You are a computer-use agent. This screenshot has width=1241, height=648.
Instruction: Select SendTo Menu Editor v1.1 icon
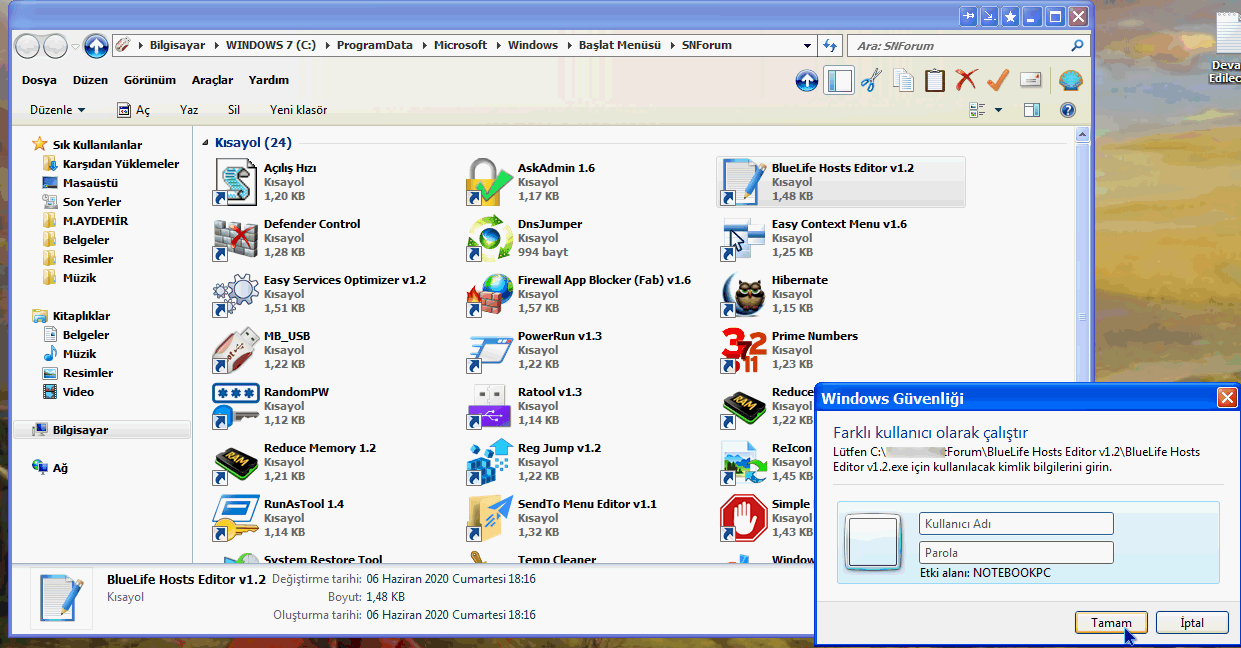click(490, 519)
